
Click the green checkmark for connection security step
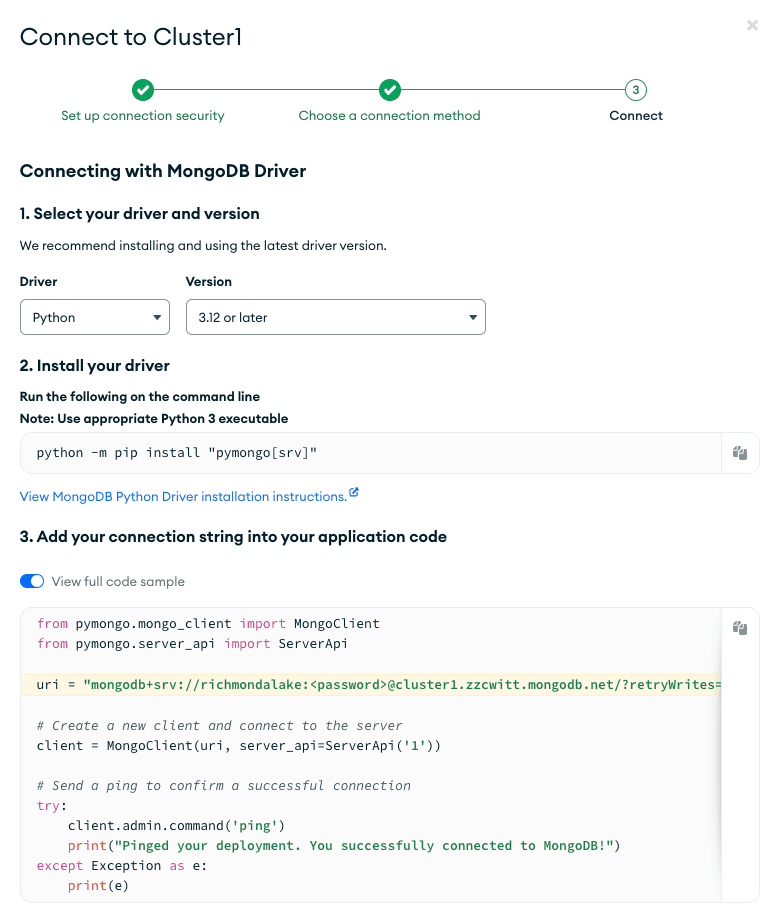[x=143, y=90]
